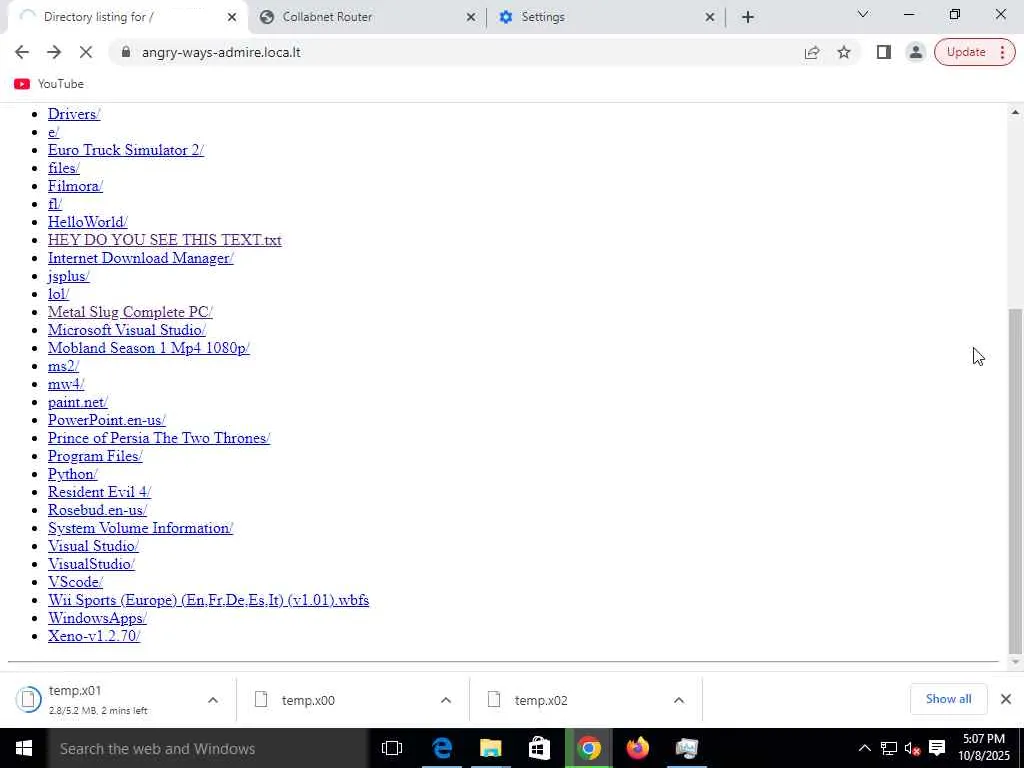Open Task View on taskbar
This screenshot has width=1024, height=768.
392,748
